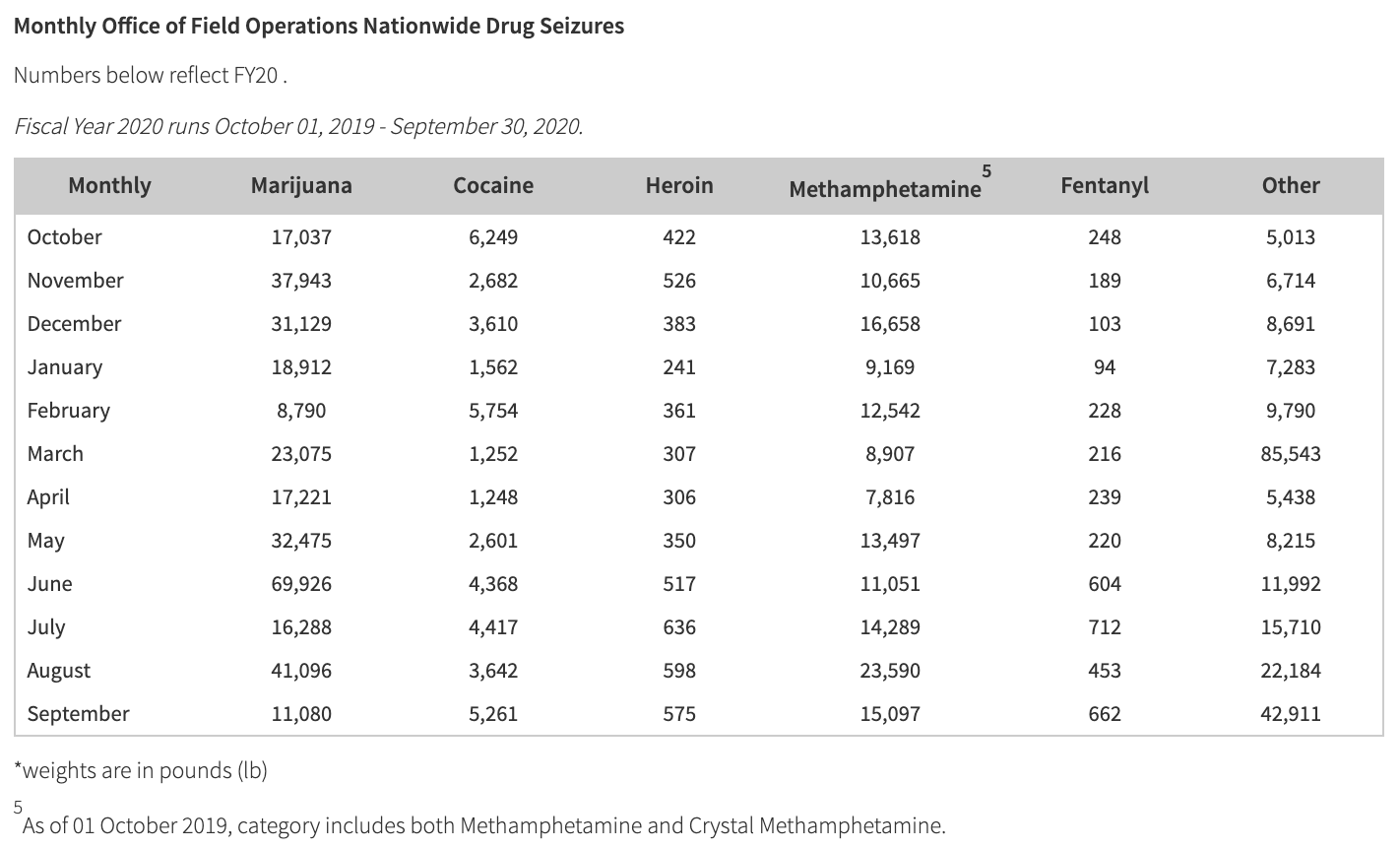Open footnote 5 superscript beside Methamphetamine
This screenshot has width=1400, height=849.
(x=986, y=171)
